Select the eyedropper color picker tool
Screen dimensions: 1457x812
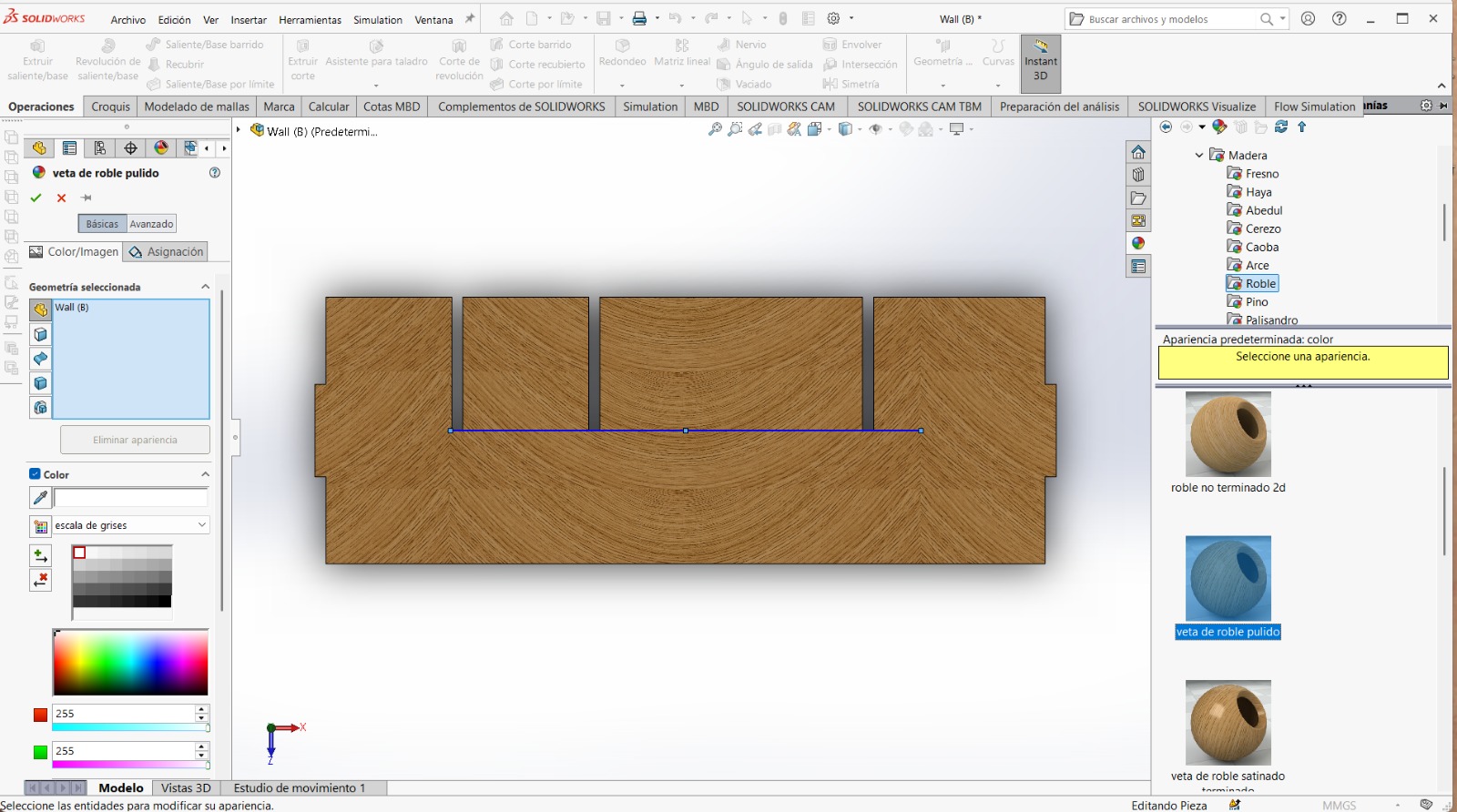pyautogui.click(x=40, y=497)
